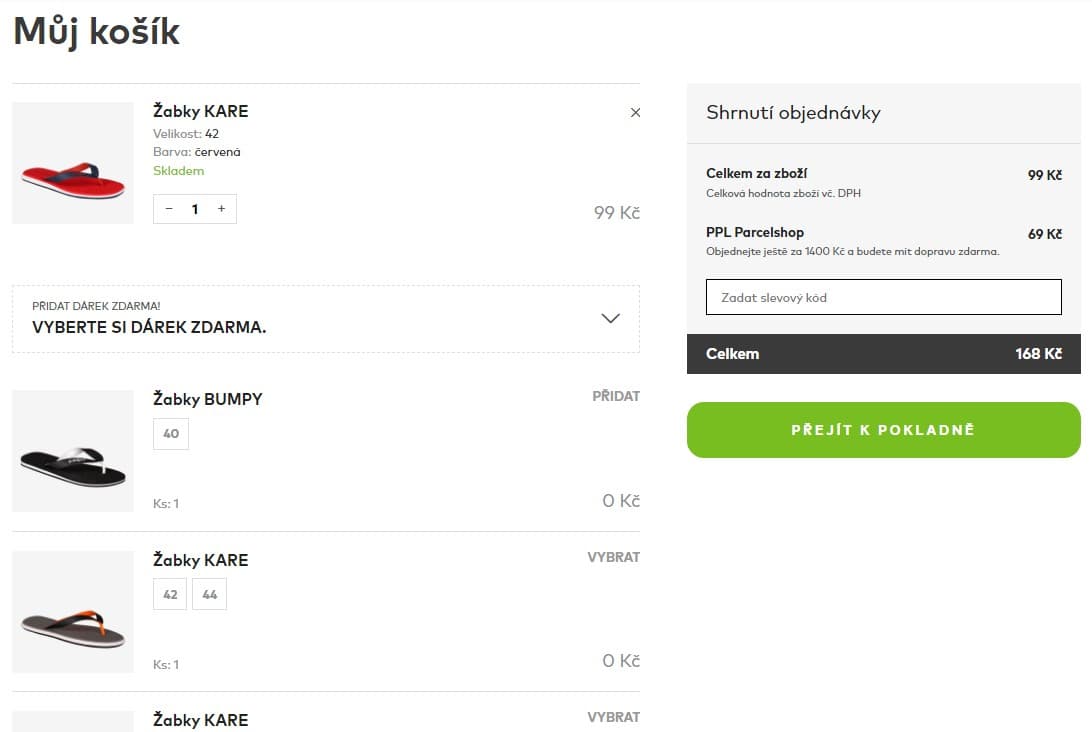Open the Žabky KARE cart item title
Viewport: 1092px width, 732px height.
tap(201, 111)
